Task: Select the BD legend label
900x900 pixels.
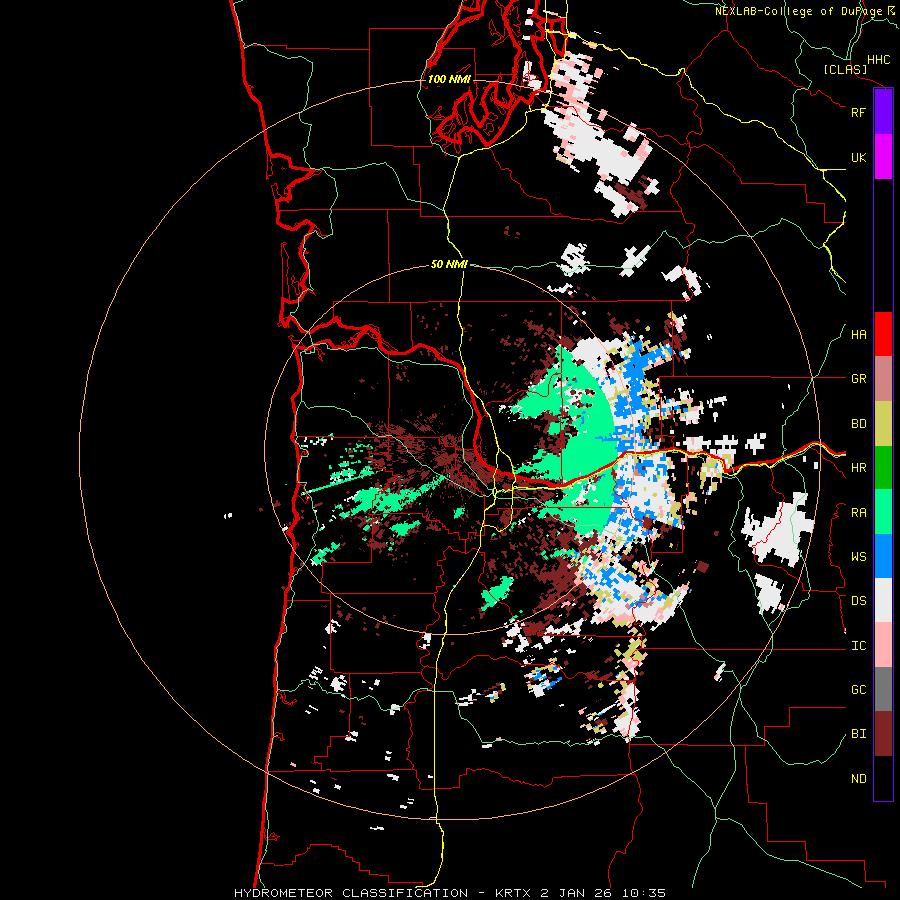Action: click(x=858, y=424)
